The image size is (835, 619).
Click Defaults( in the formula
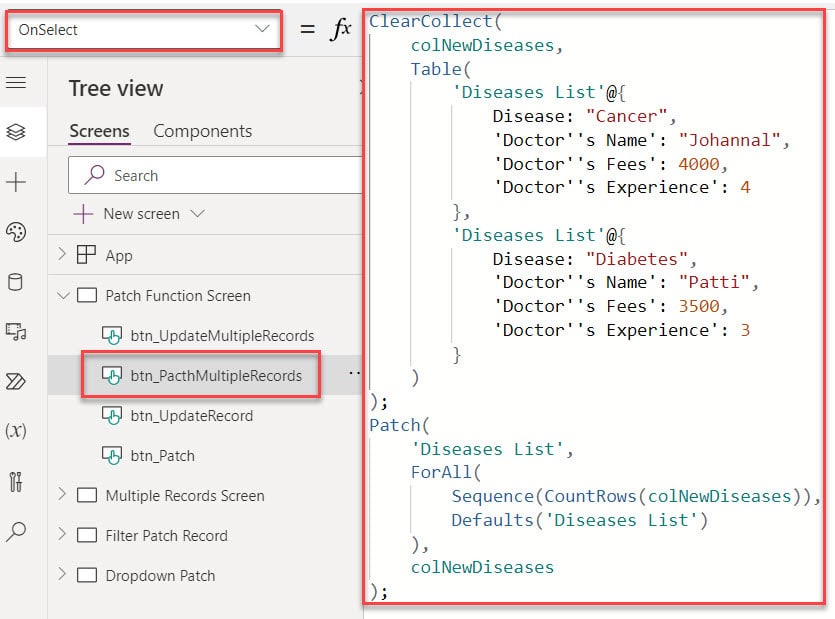pos(497,520)
